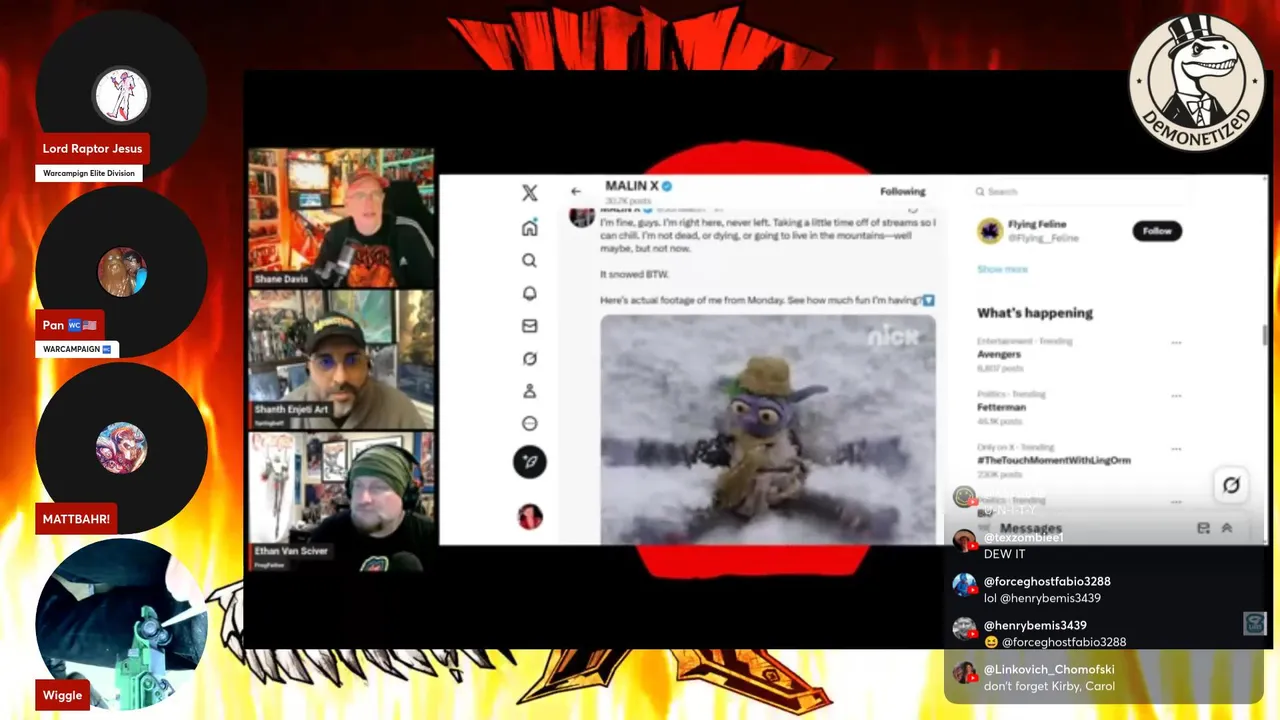Open More options circle in X sidebar

point(529,424)
